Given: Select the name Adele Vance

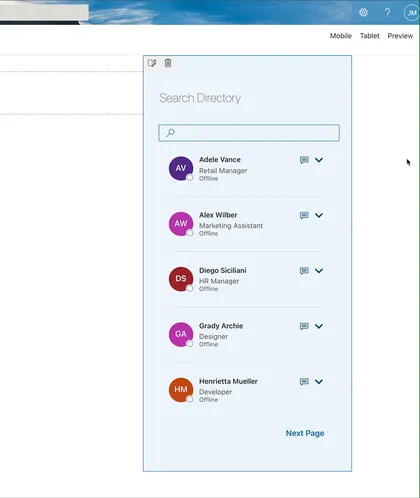Looking at the screenshot, I should click(220, 160).
